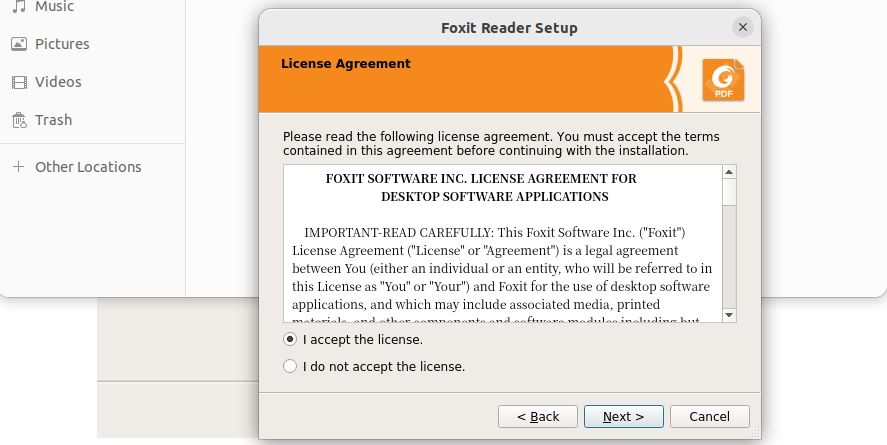
Task: Click the Music note icon in sidebar
Action: 18,7
